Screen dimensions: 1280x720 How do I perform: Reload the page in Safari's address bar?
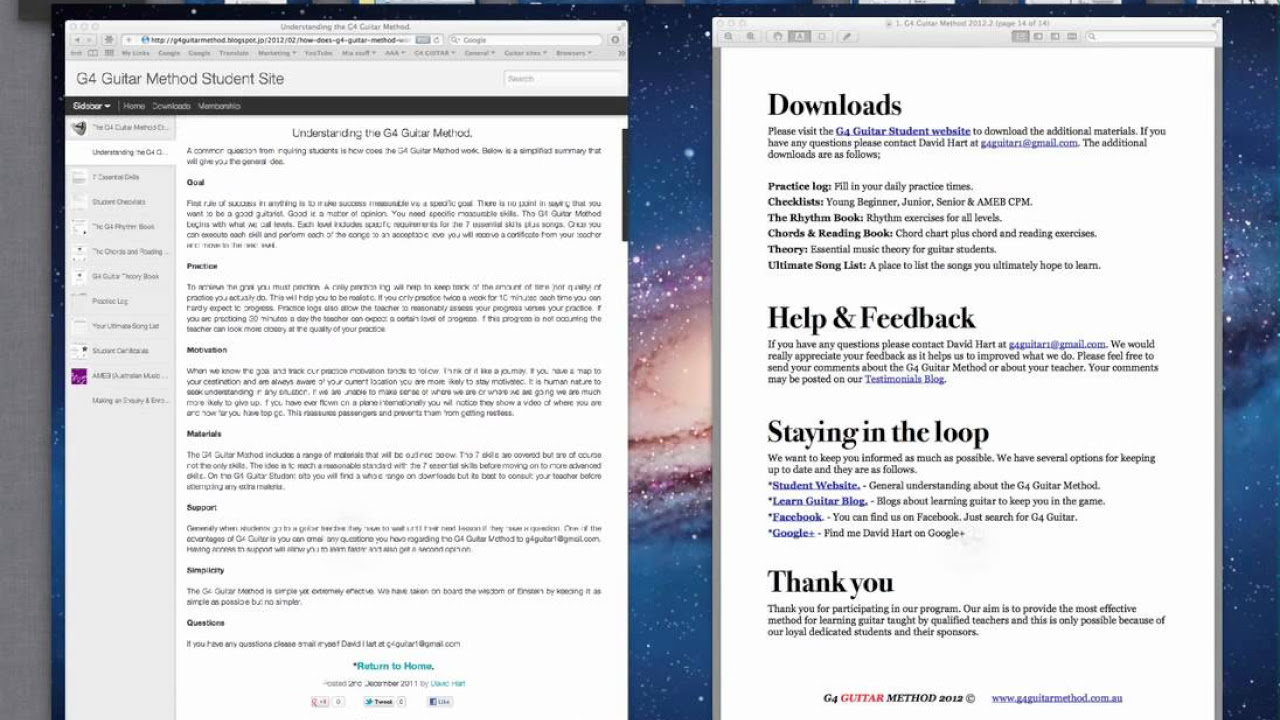(437, 40)
